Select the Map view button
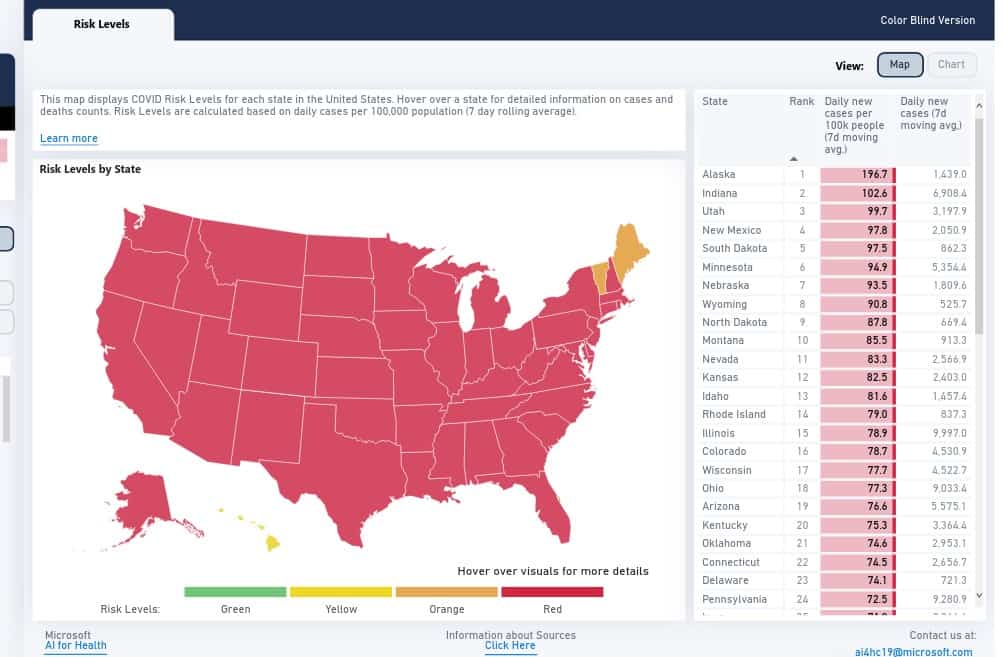The width and height of the screenshot is (1005, 657). pos(899,65)
